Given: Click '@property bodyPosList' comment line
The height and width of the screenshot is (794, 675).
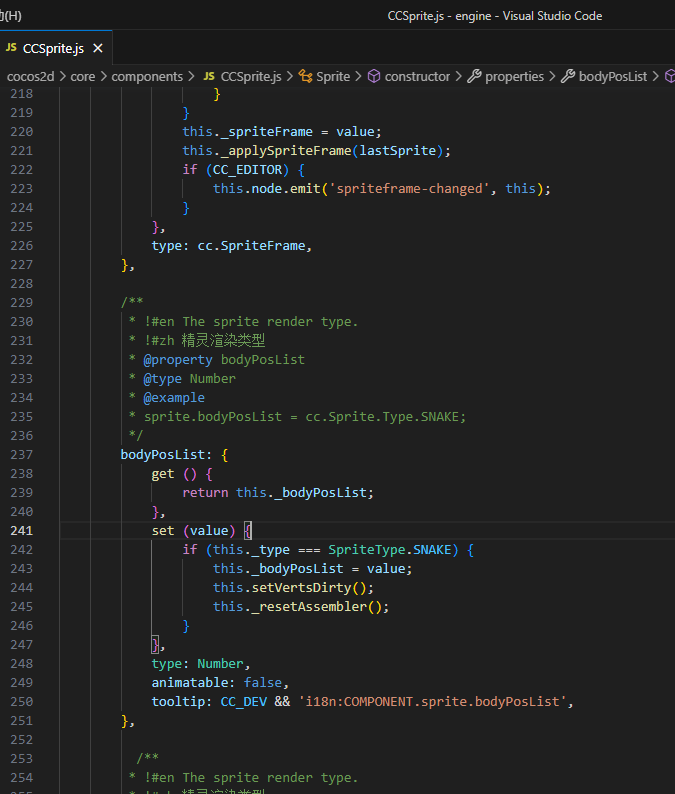Looking at the screenshot, I should (x=224, y=360).
